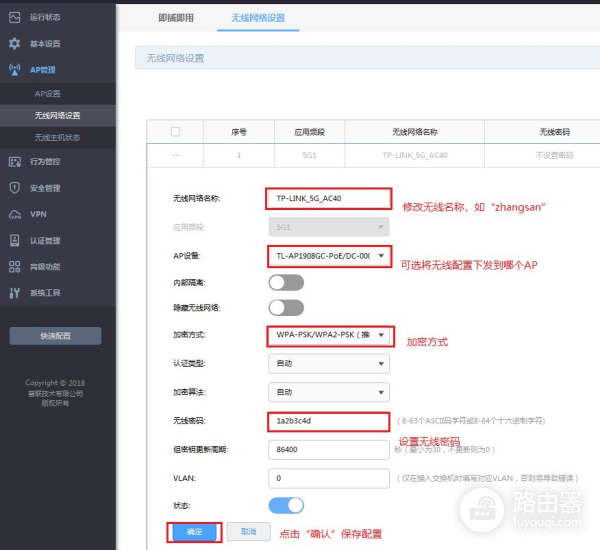Click the 认证管理 icon

tap(15, 241)
